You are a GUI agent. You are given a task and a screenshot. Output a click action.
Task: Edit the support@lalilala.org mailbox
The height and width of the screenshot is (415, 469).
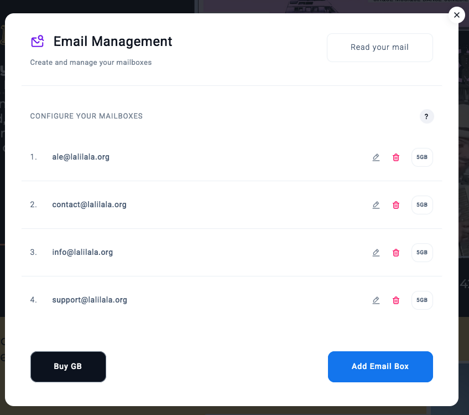coord(376,300)
